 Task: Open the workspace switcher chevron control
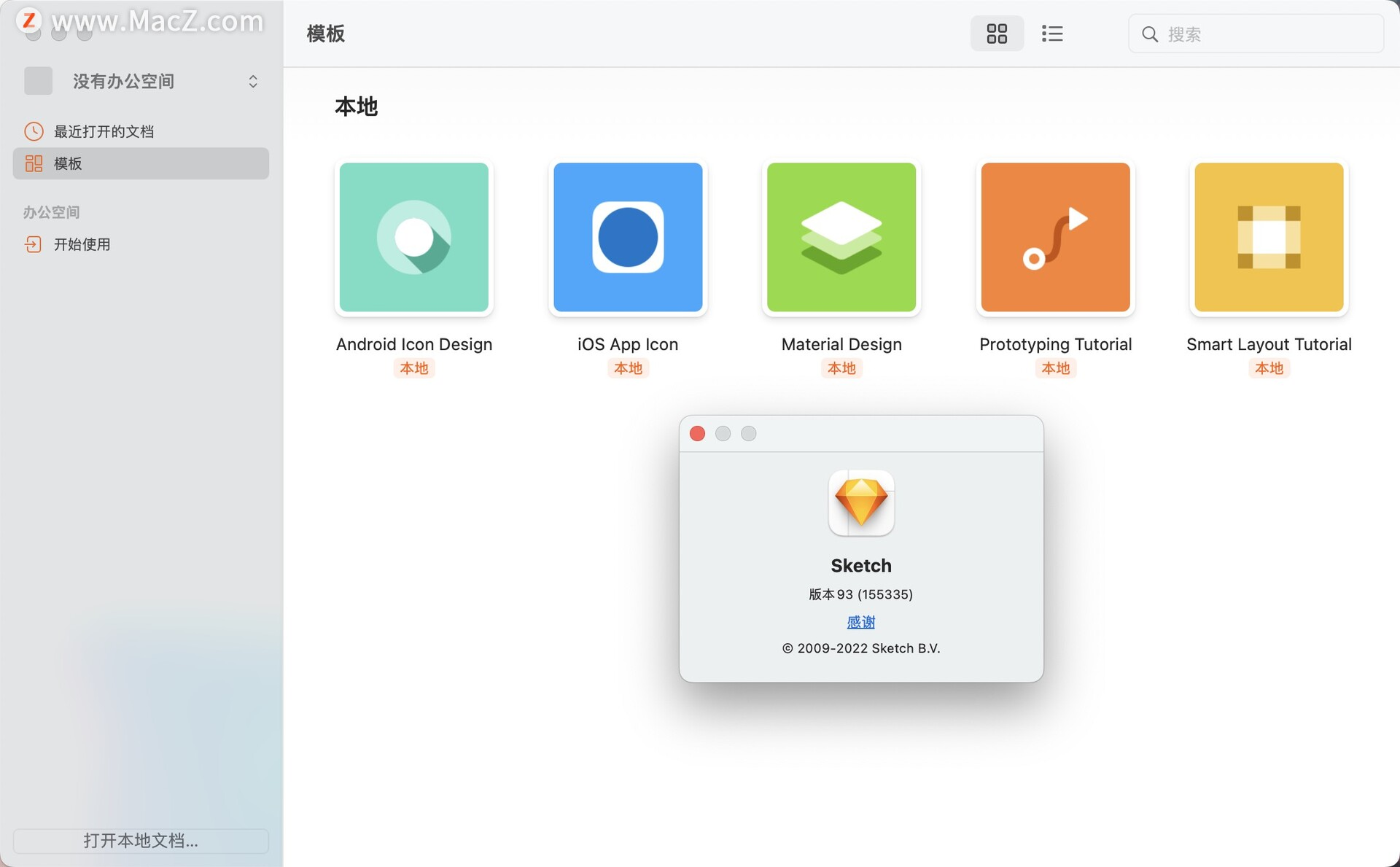[x=253, y=81]
